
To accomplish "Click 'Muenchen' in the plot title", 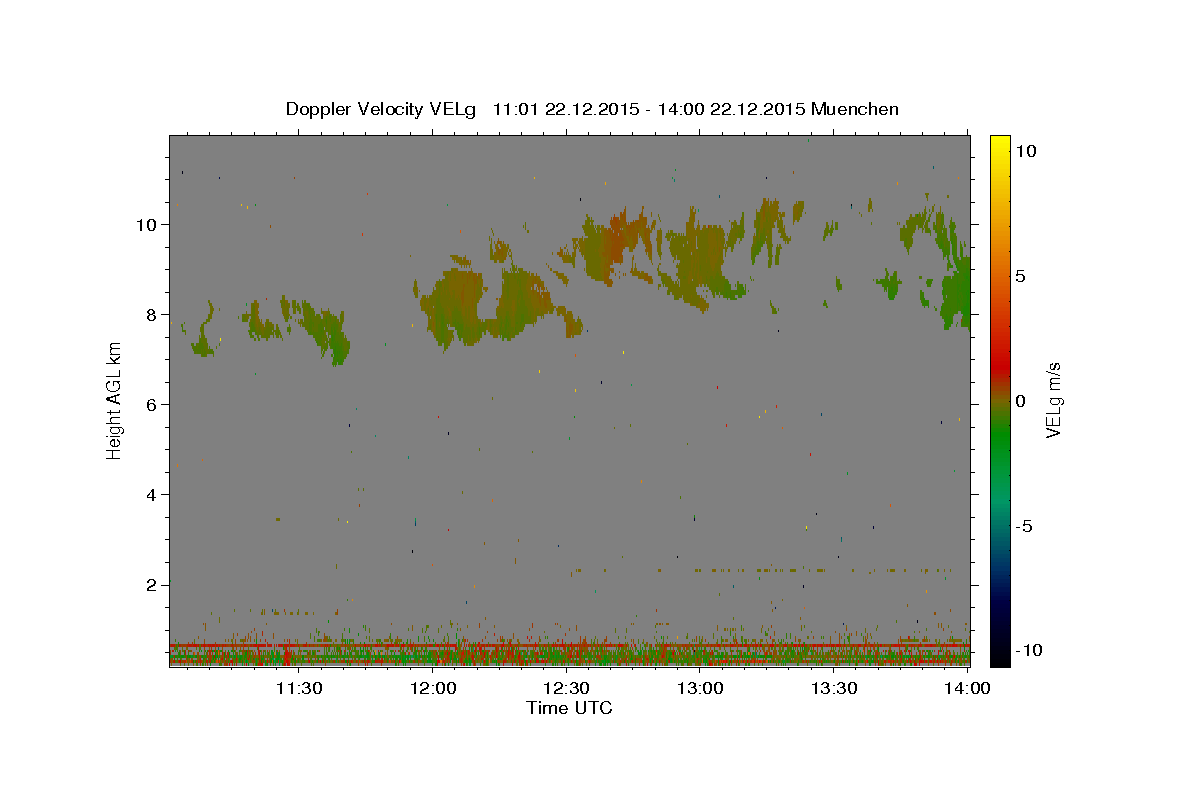I will [855, 109].
